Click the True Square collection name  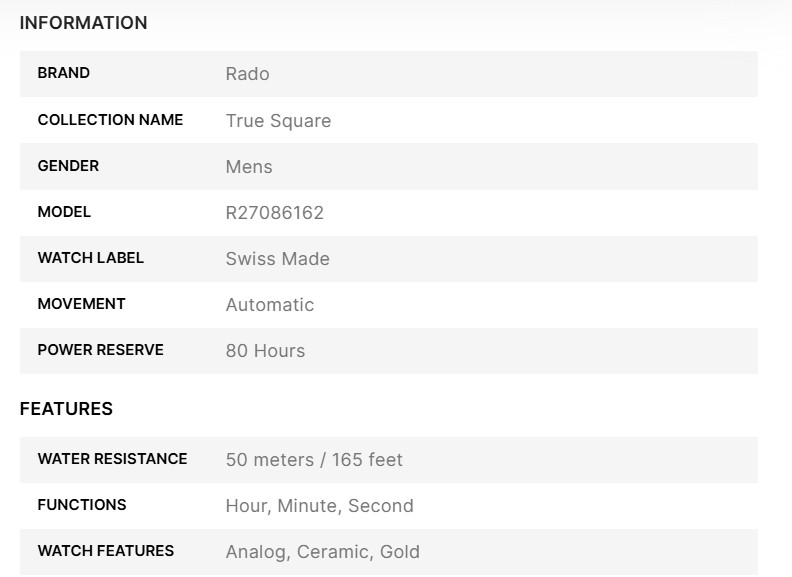(278, 121)
